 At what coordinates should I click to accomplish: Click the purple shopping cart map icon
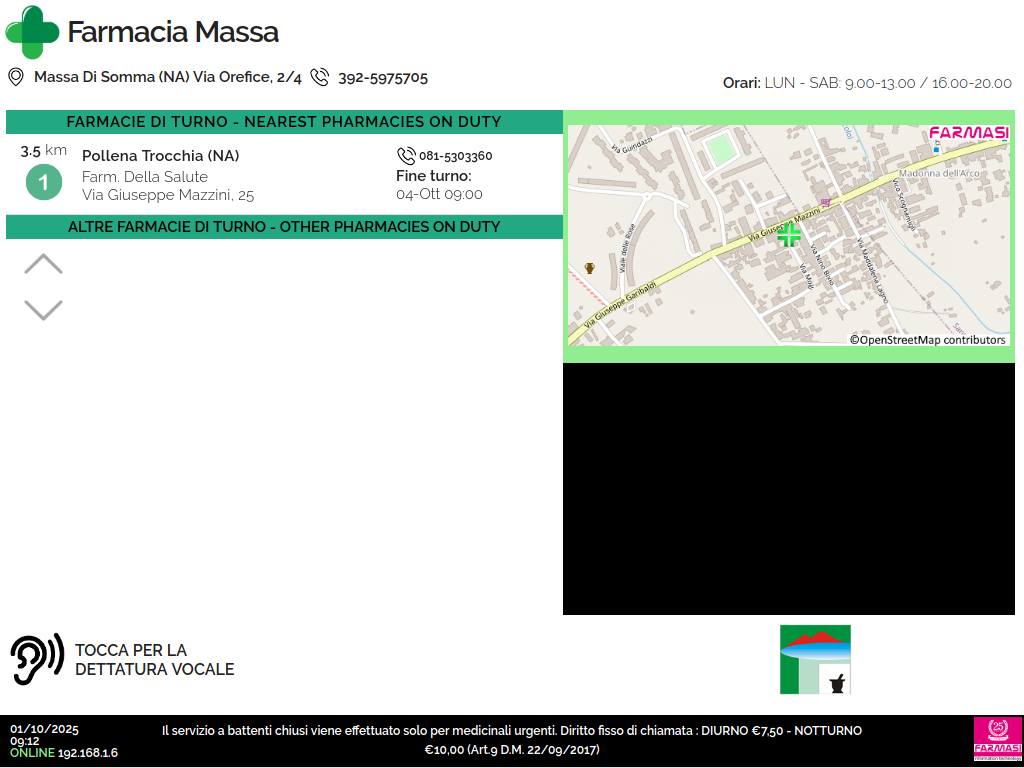(x=825, y=203)
